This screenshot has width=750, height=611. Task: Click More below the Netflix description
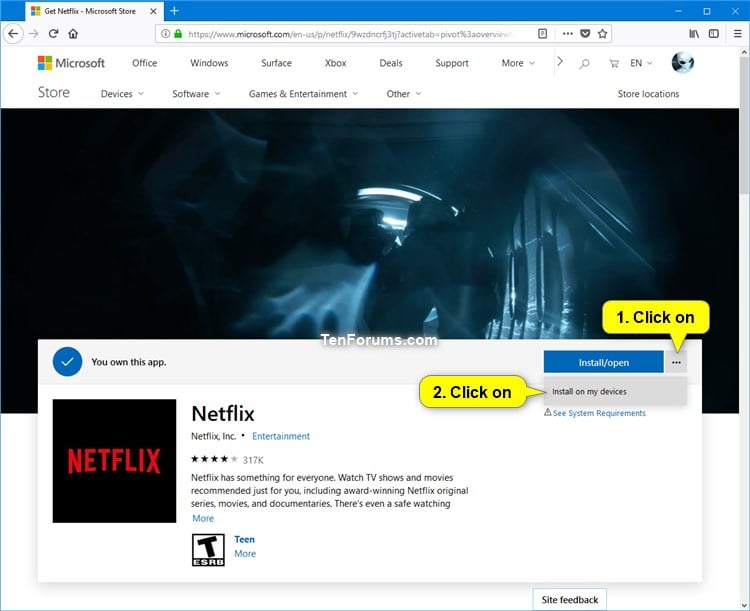(203, 518)
